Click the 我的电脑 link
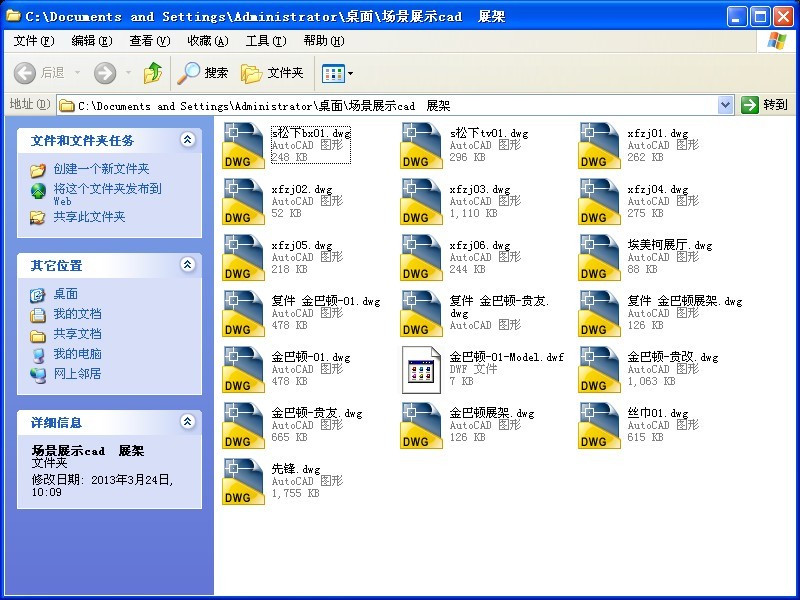The width and height of the screenshot is (800, 600). (x=77, y=354)
